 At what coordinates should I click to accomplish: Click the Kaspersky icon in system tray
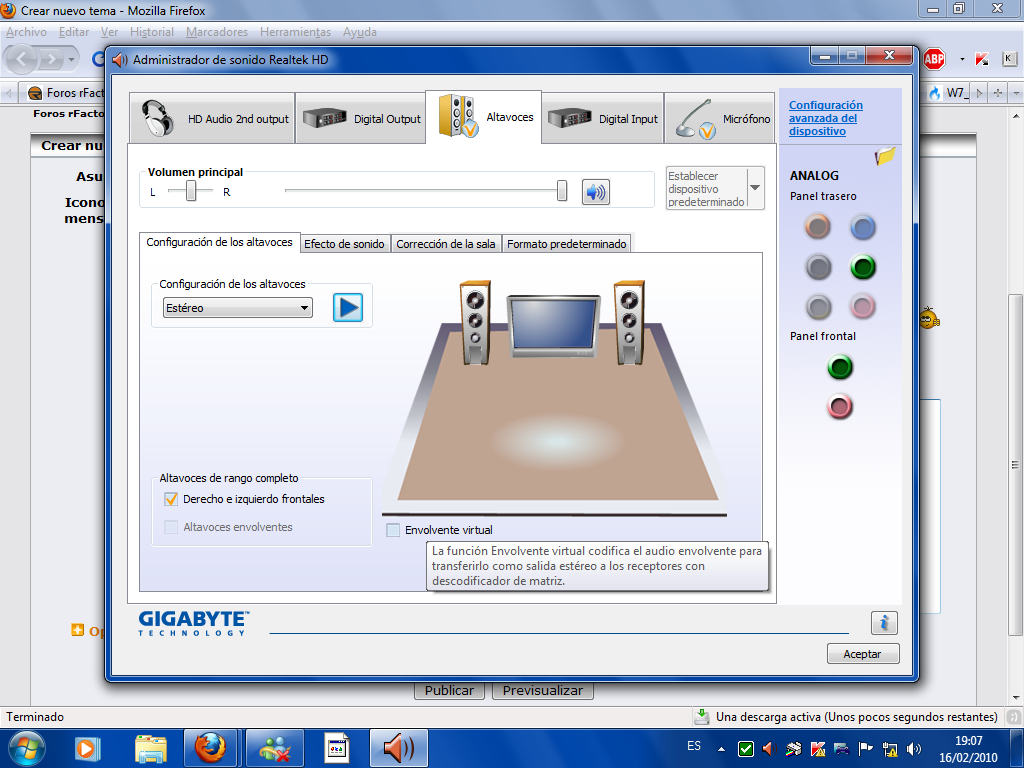point(817,748)
